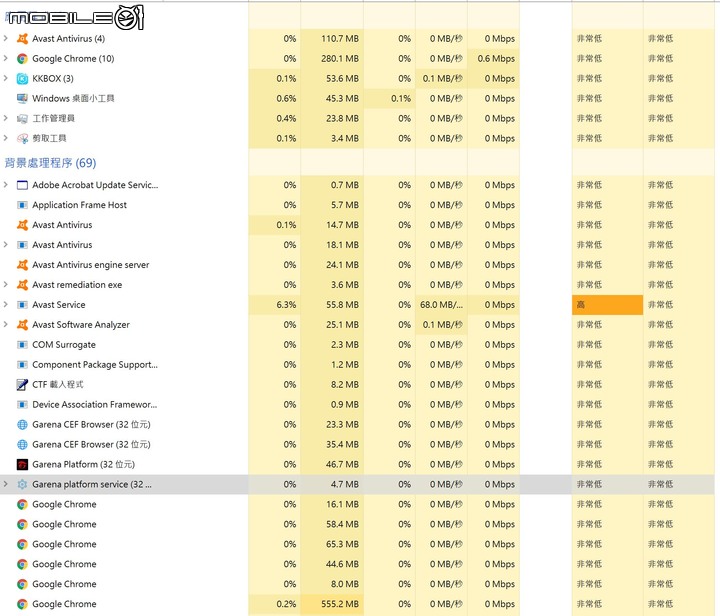The width and height of the screenshot is (720, 616).
Task: Select the CTF 載入程式 process name
Action: [x=58, y=385]
